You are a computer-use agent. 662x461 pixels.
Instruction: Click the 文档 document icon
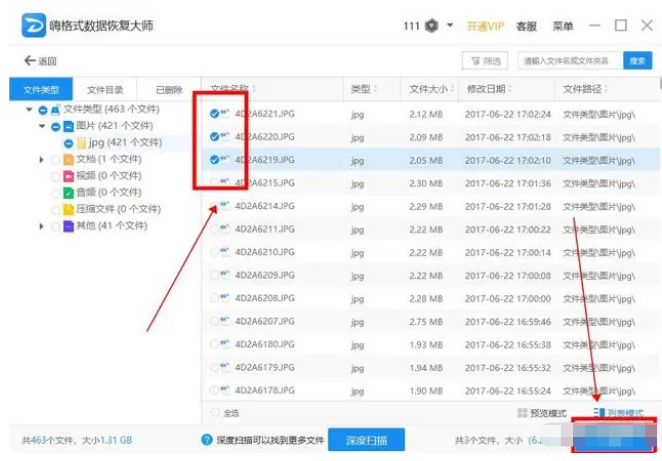68,160
